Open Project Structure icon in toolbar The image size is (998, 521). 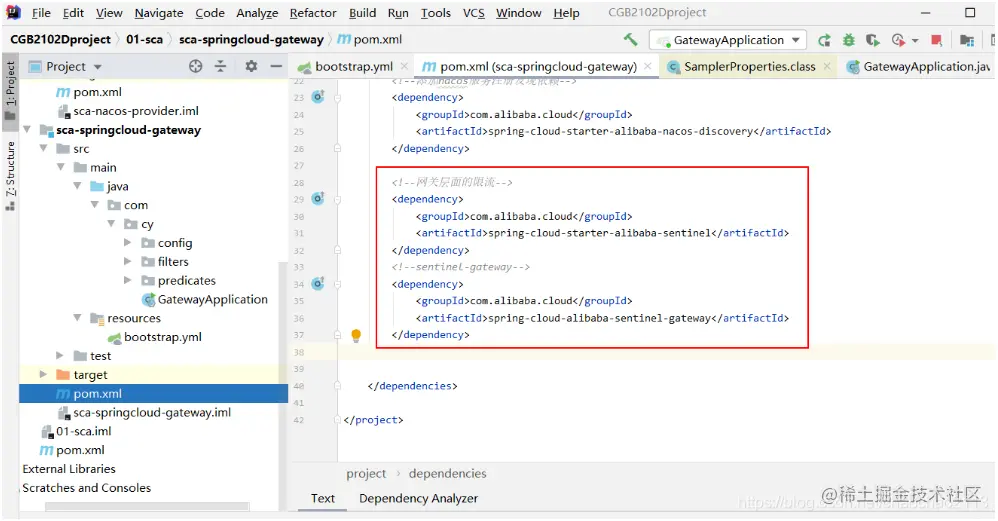point(967,40)
